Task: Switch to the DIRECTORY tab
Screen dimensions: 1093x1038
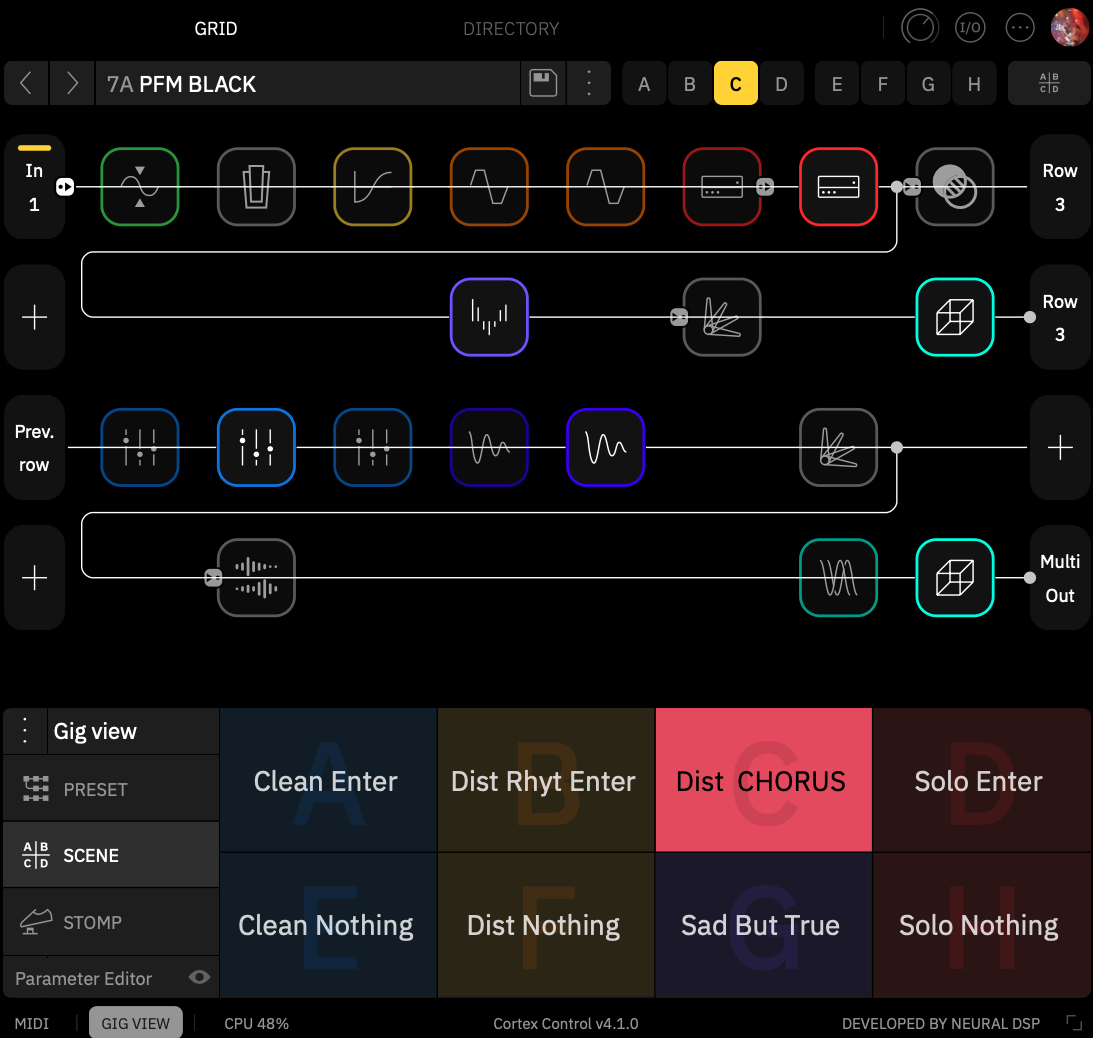Action: [x=511, y=29]
